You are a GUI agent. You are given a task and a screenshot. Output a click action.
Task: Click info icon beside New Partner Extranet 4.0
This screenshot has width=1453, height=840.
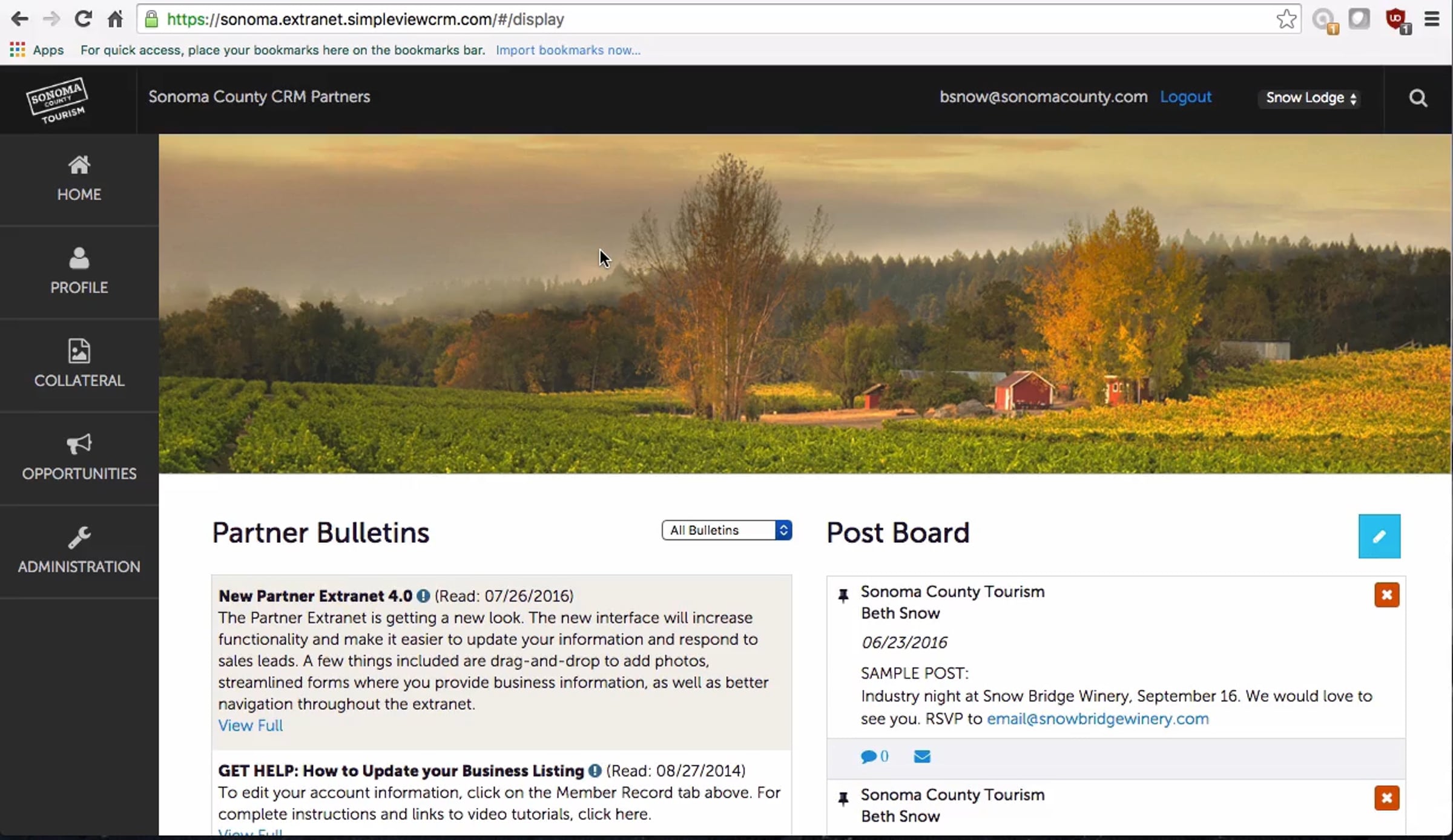(423, 596)
